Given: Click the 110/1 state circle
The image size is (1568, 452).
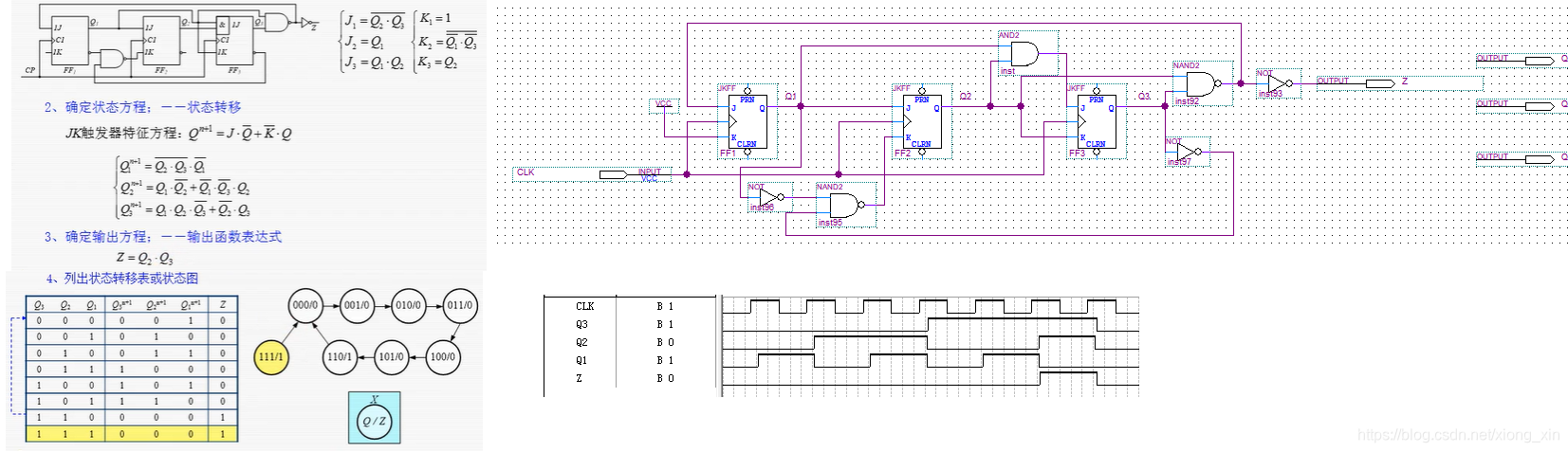Looking at the screenshot, I should 340,357.
